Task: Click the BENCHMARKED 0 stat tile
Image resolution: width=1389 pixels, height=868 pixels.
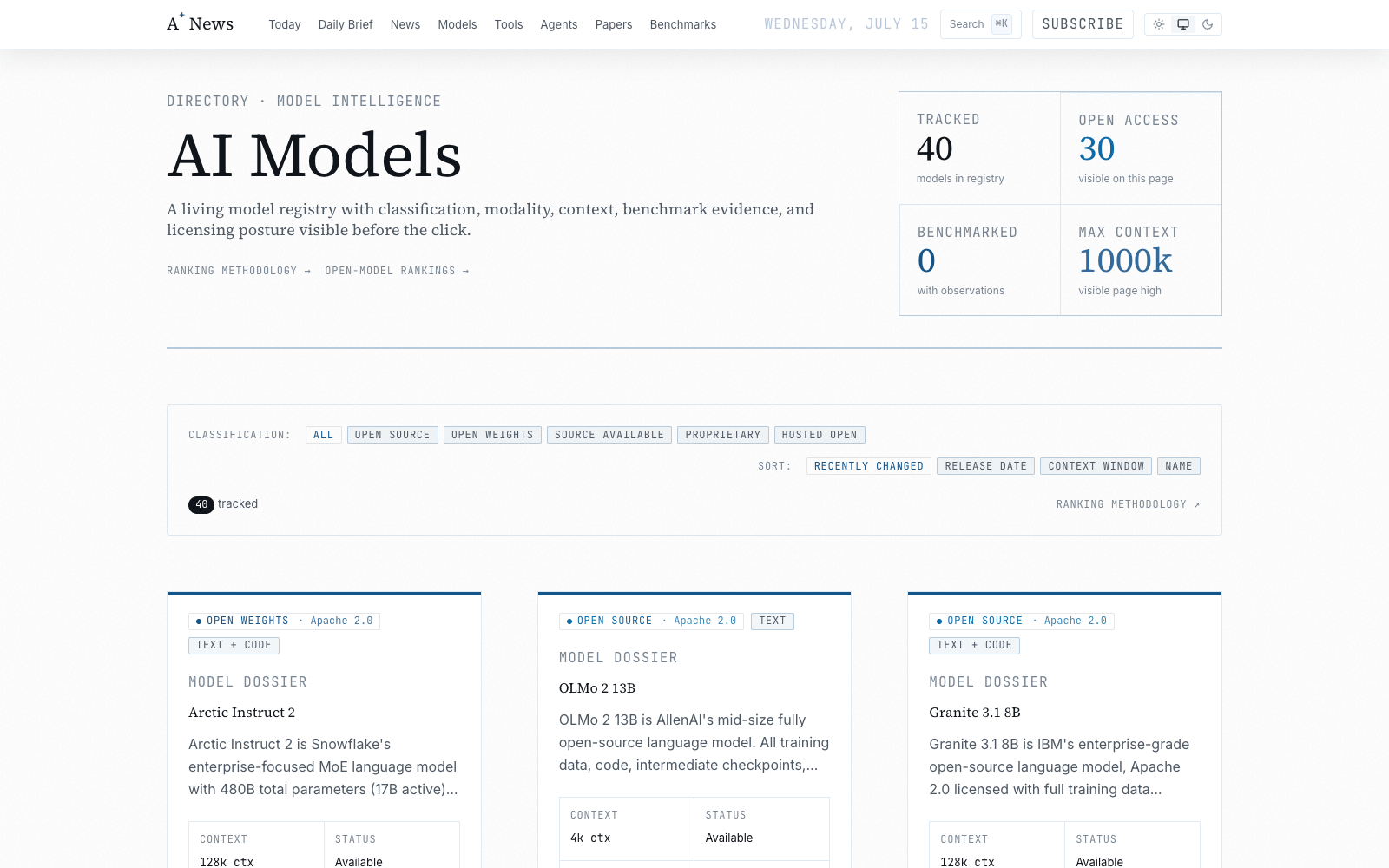Action: click(979, 260)
